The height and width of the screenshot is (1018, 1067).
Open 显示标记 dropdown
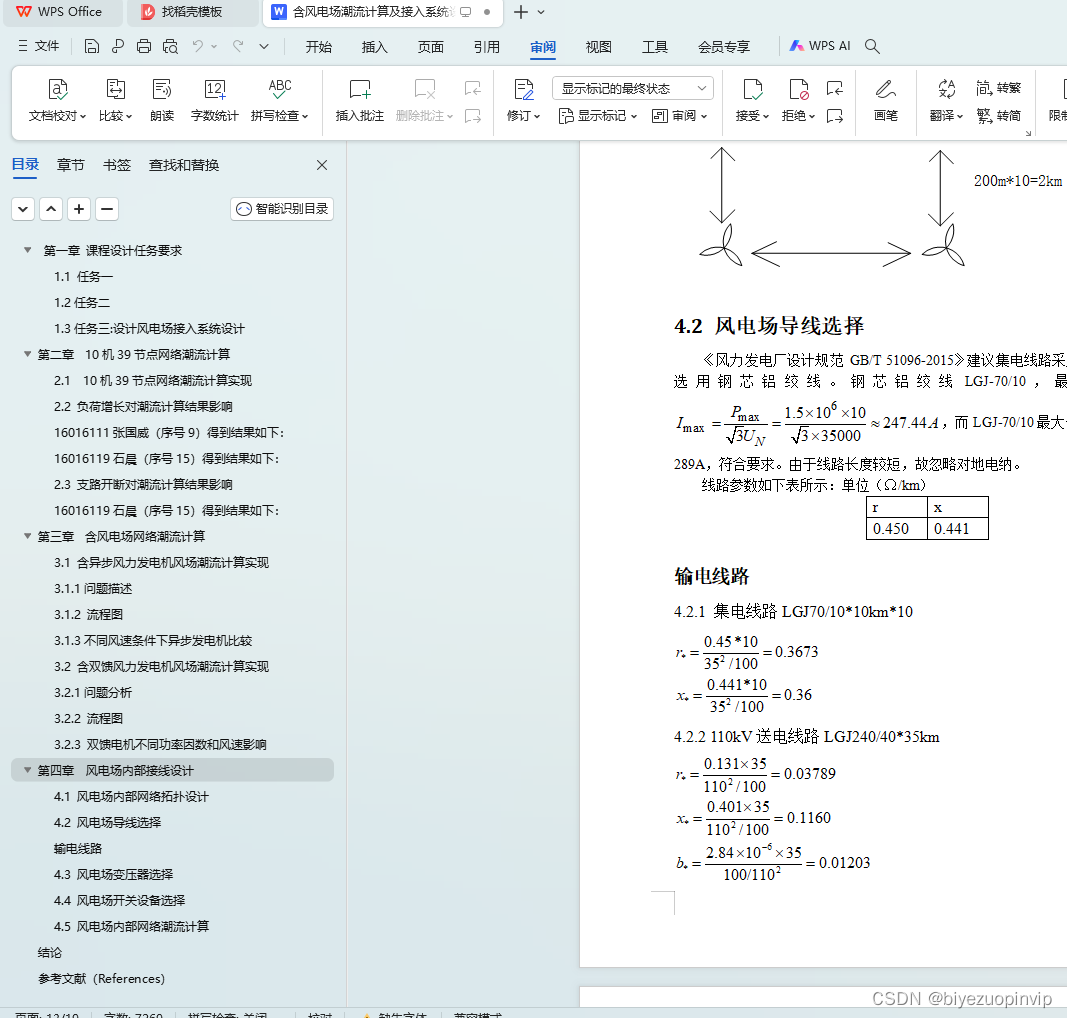click(597, 116)
